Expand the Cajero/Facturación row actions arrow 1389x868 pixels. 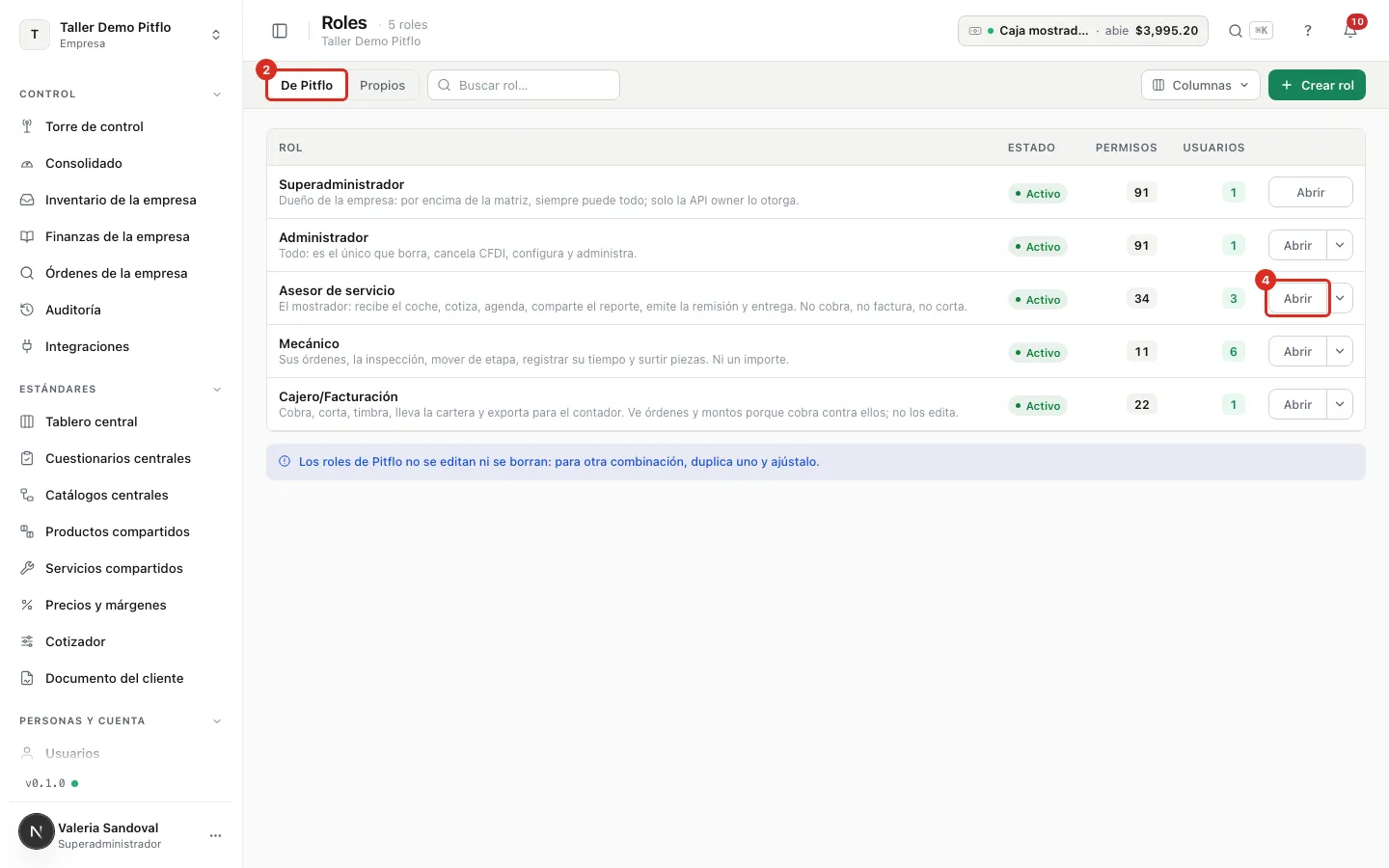tap(1340, 404)
